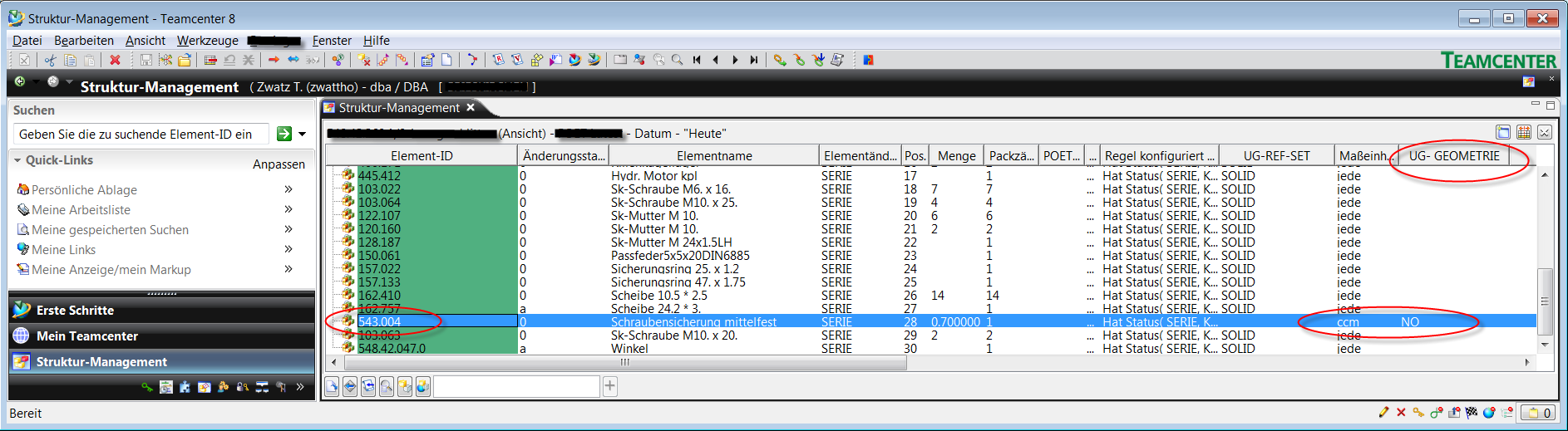This screenshot has width=1568, height=431.
Task: Click the clipboard counter showing 0
Action: tap(1538, 413)
